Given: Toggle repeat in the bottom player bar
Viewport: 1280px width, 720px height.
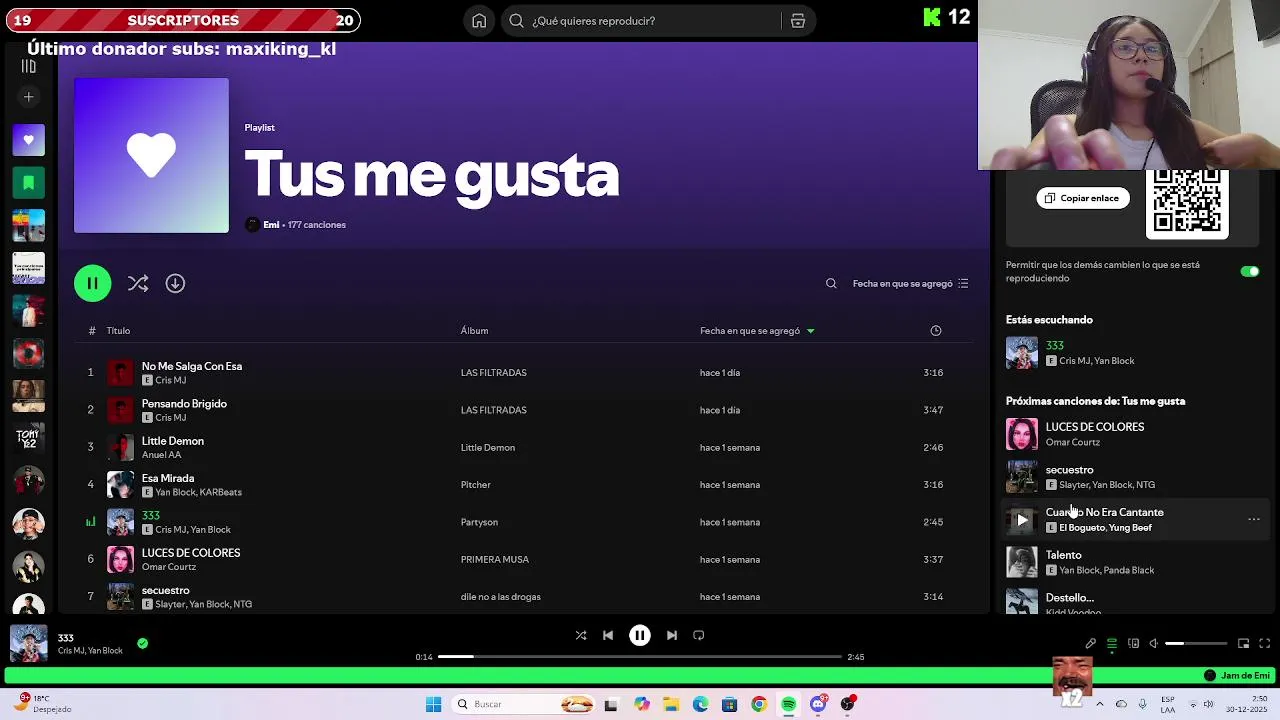Looking at the screenshot, I should (x=699, y=636).
